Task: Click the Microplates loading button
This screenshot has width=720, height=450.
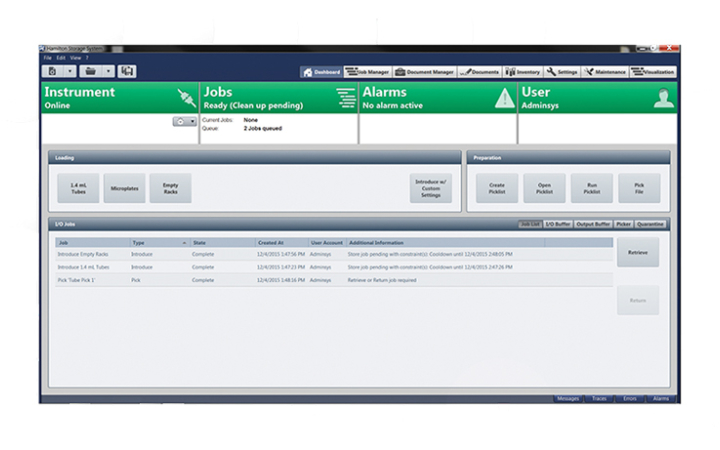Action: coord(124,188)
